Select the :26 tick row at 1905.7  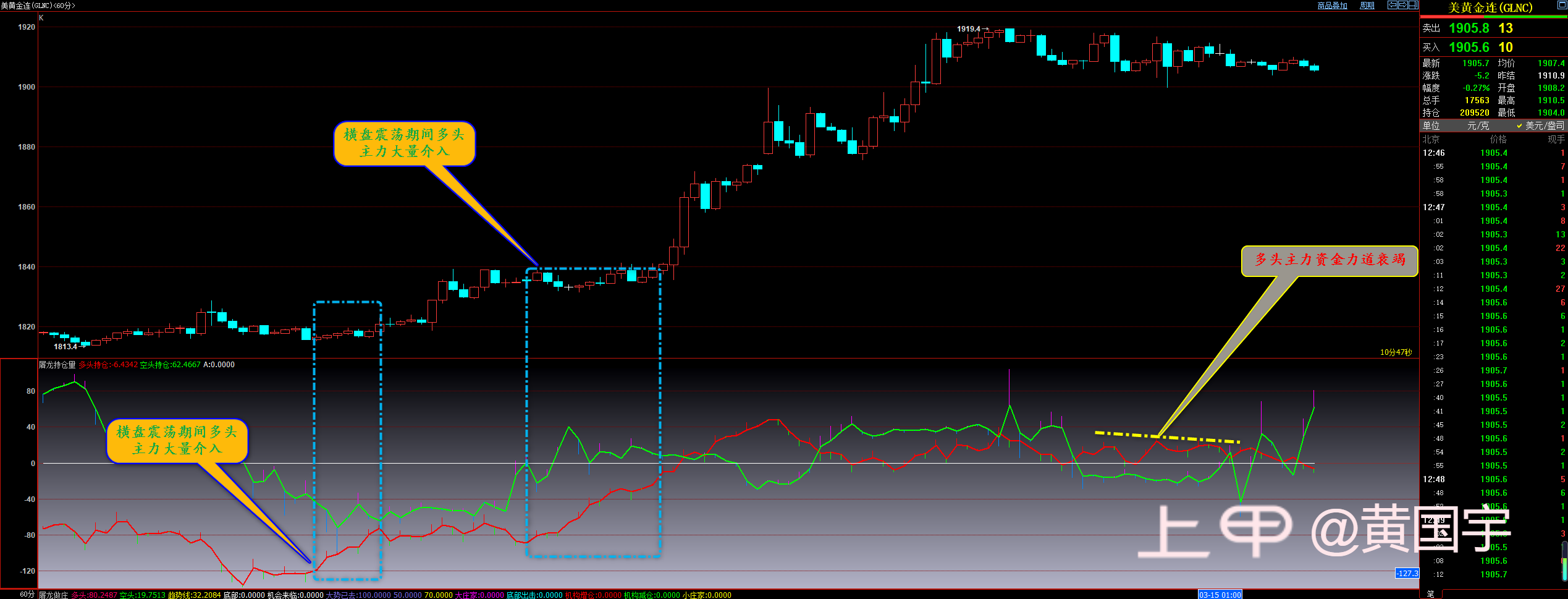point(1493,370)
